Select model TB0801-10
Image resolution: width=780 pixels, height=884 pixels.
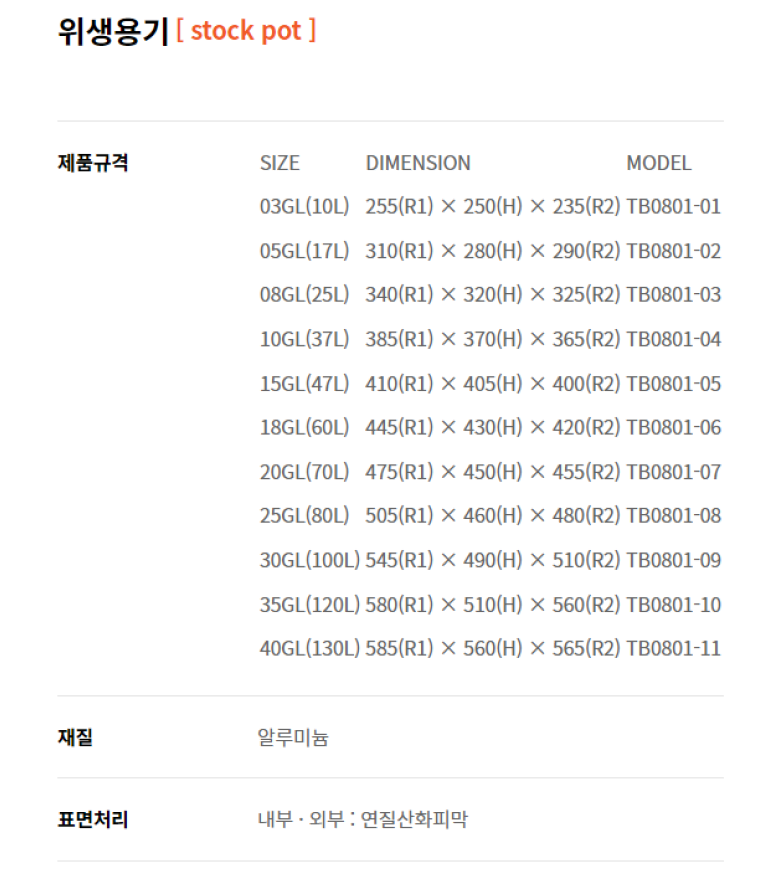pos(673,604)
